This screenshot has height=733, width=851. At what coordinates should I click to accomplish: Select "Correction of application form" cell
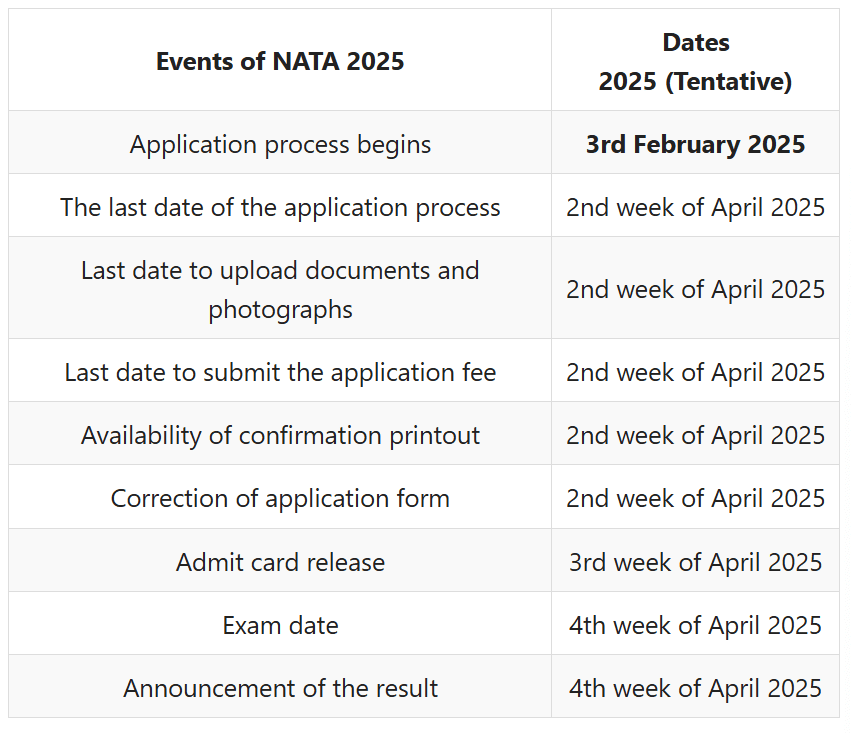point(280,498)
